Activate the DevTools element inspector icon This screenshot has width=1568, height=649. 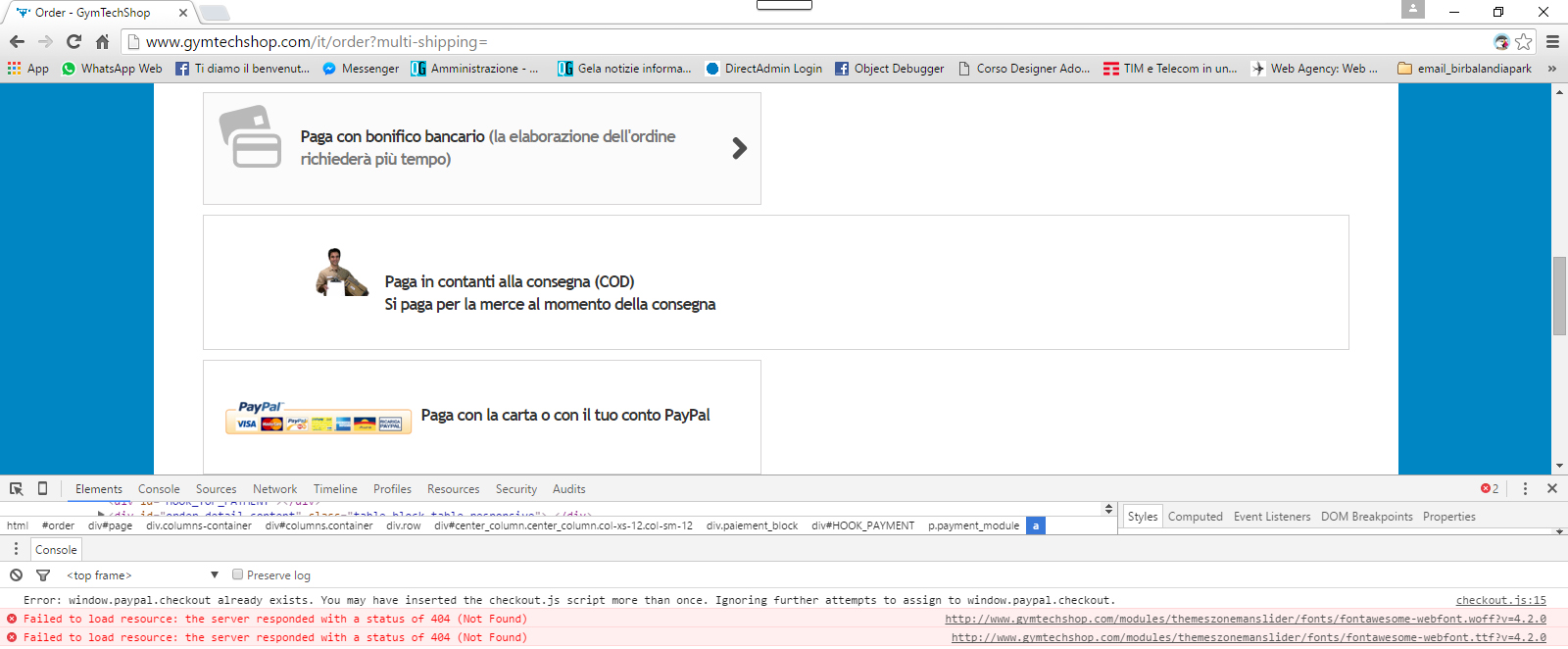pos(17,488)
